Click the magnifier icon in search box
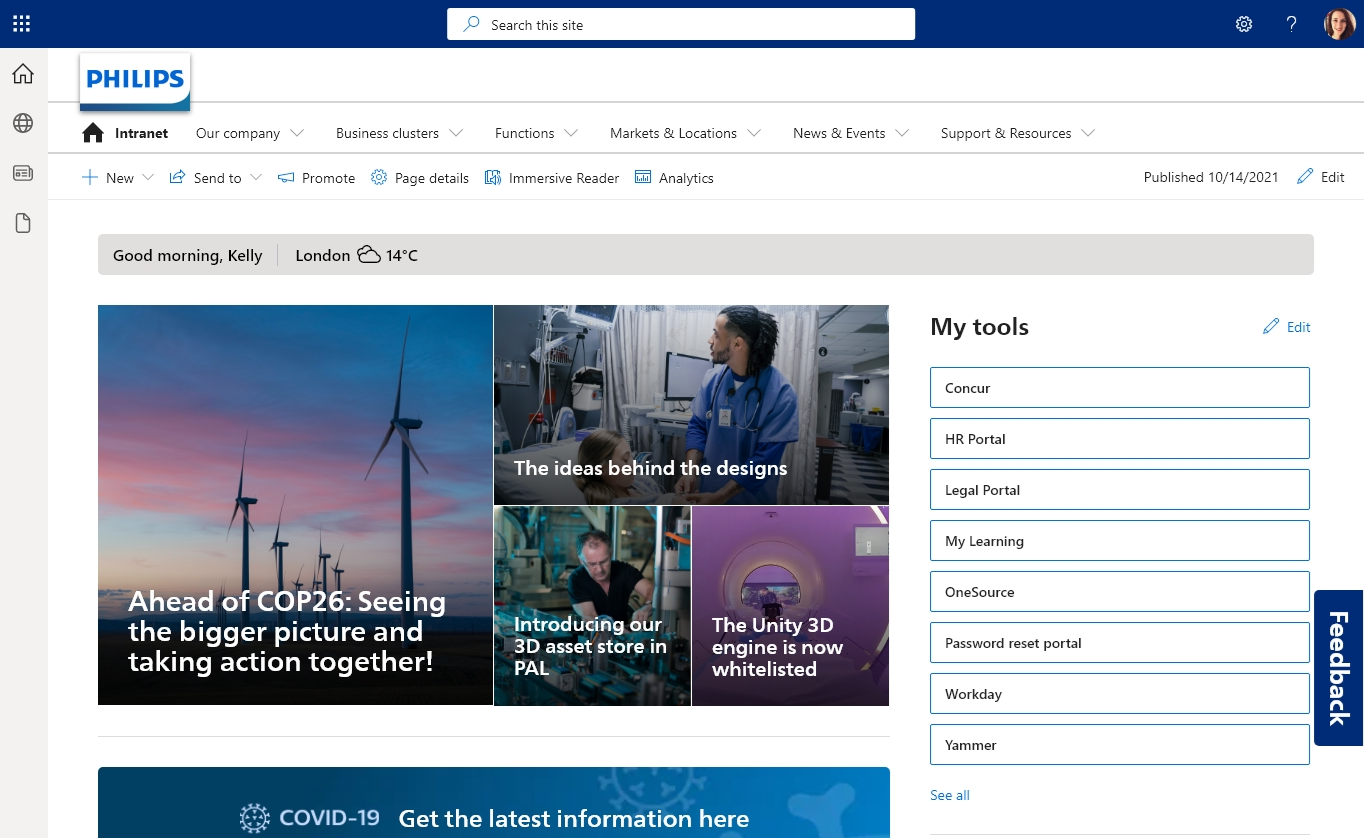 pos(472,24)
